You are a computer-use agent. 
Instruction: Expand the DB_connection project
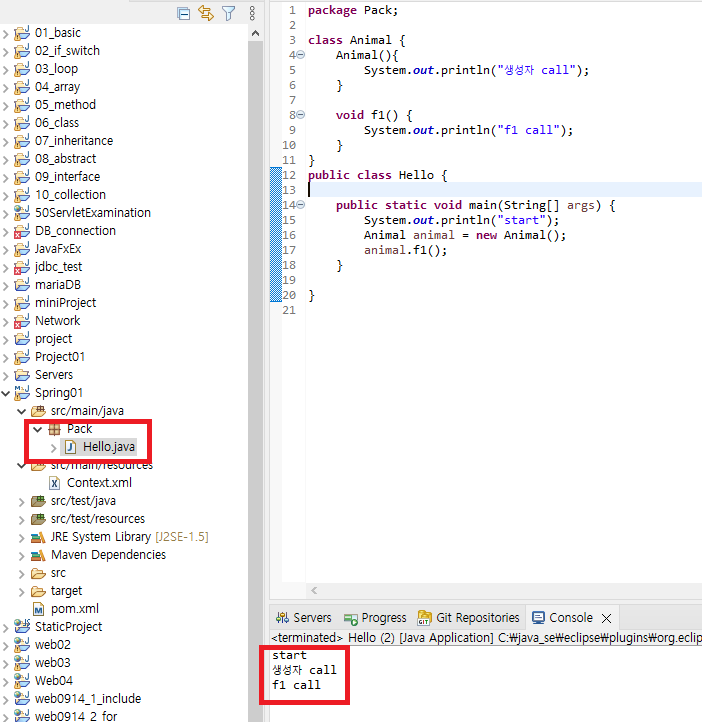(6, 232)
